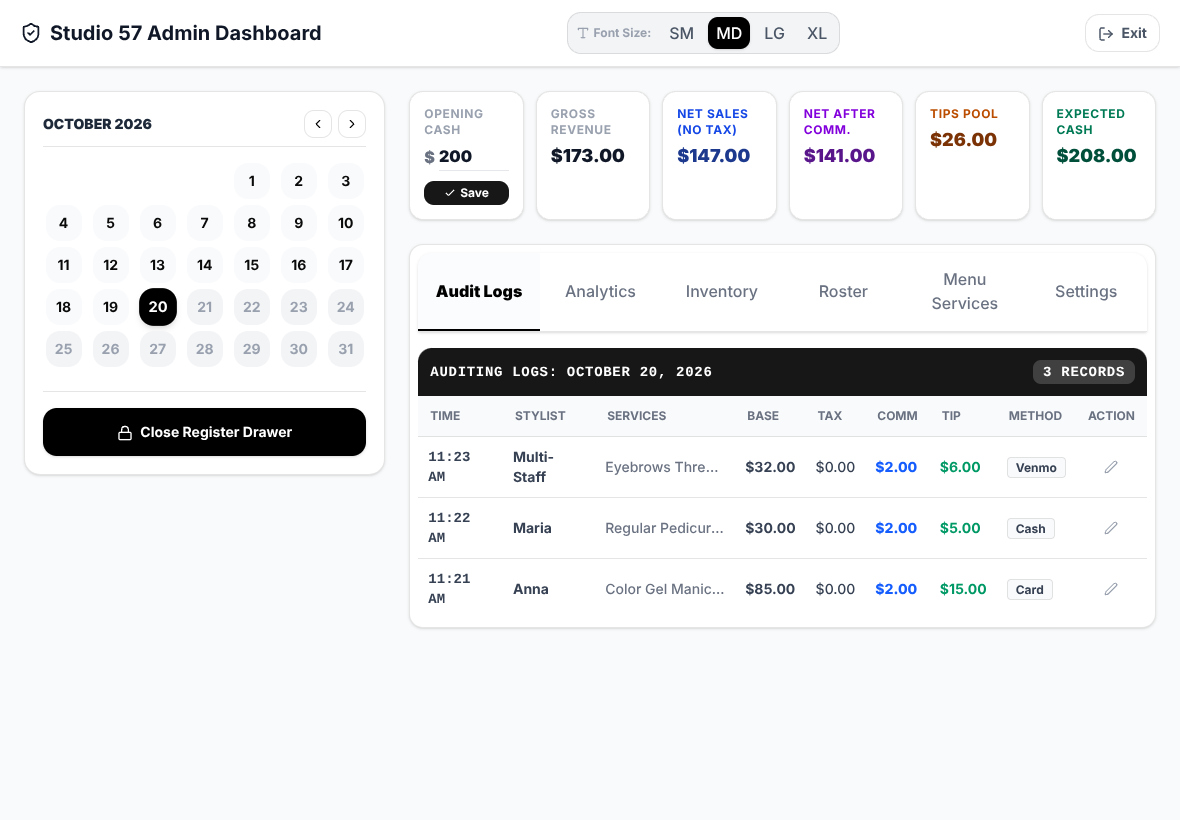Click the 3 RECORDS badge
Screen dimensions: 1180x820
point(1084,372)
